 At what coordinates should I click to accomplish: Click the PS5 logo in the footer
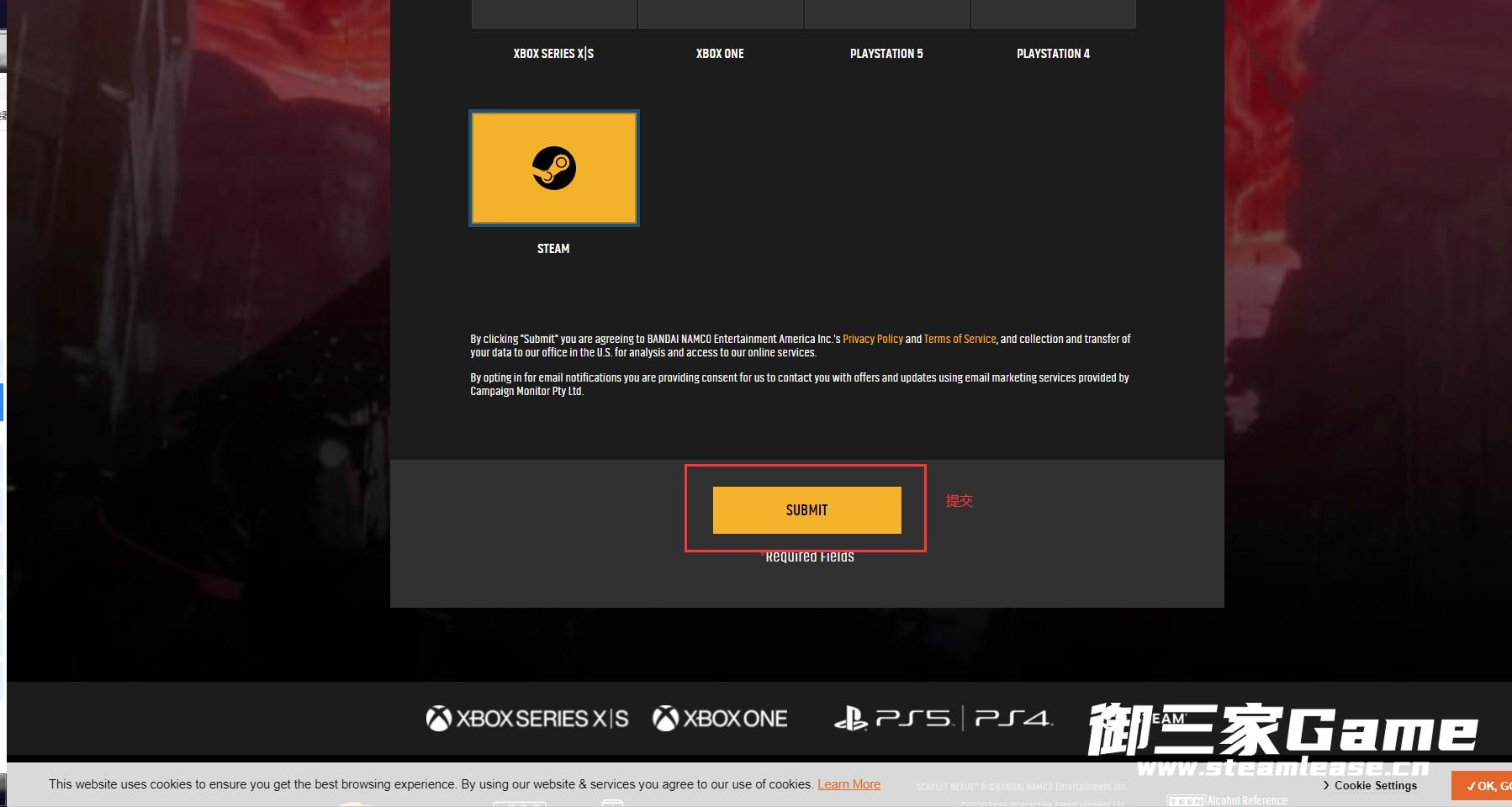[x=913, y=719]
